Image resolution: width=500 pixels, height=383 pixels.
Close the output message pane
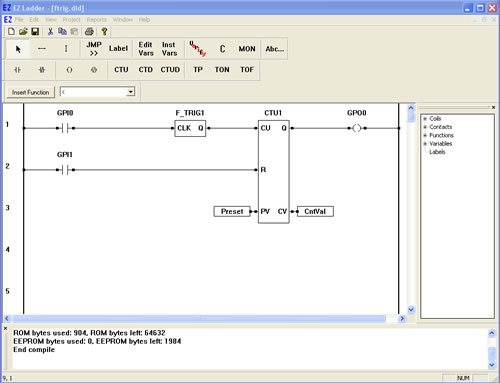tap(5, 329)
